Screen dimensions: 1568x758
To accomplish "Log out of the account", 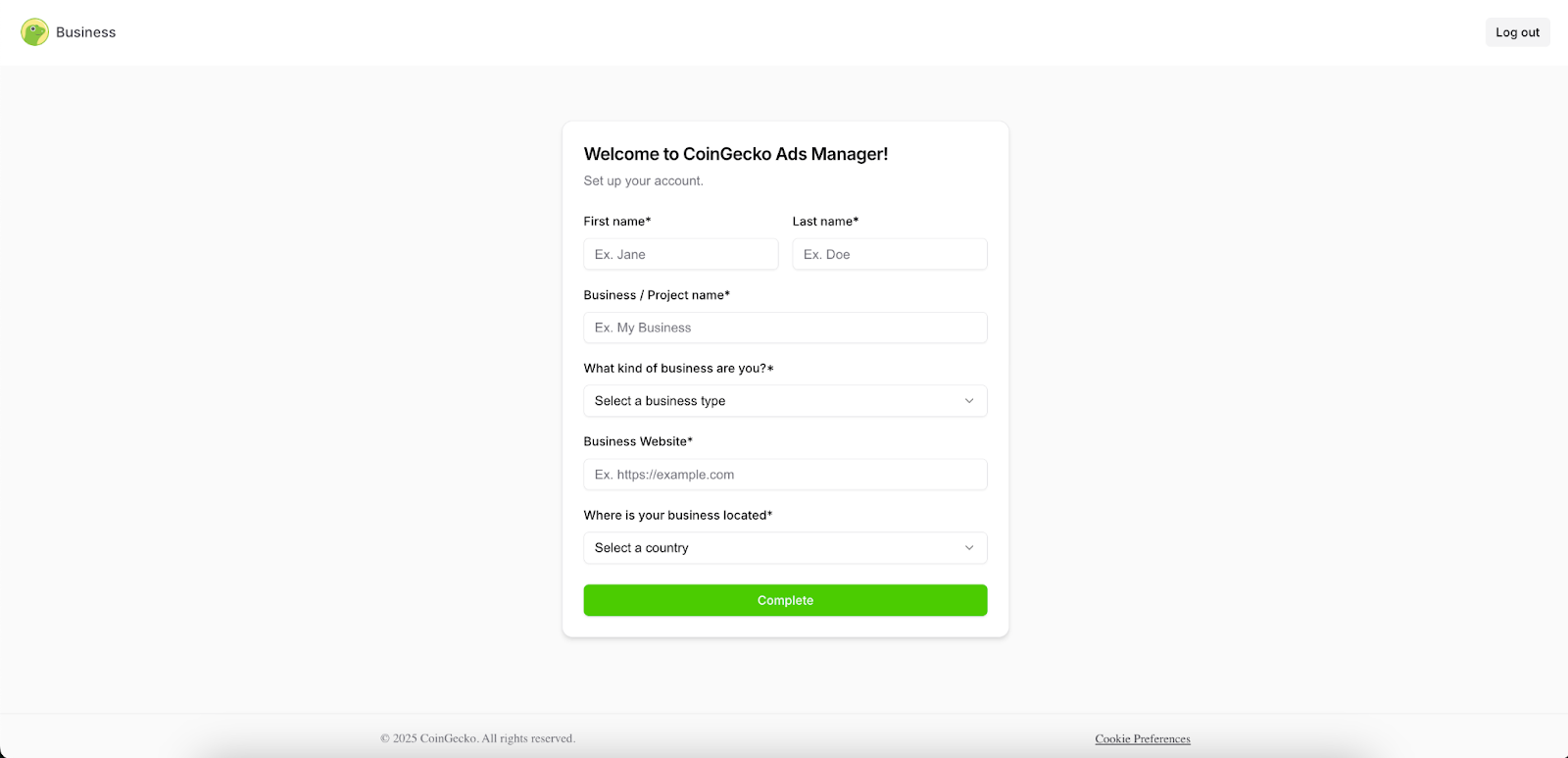I will 1517,32.
